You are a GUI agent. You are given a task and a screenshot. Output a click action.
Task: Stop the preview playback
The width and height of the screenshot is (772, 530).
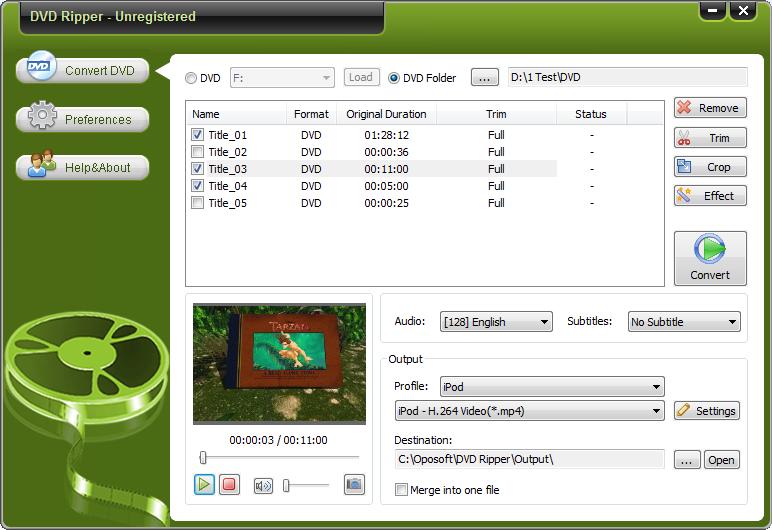coord(229,485)
